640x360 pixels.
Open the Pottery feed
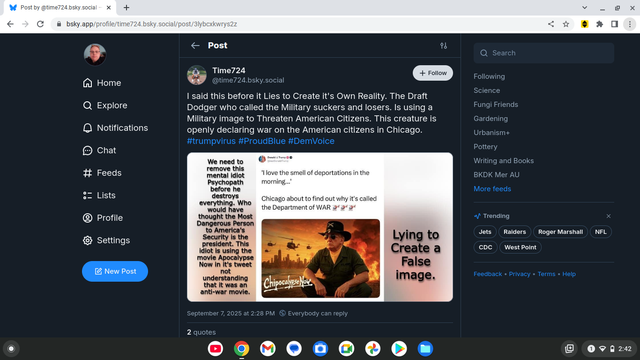tap(485, 147)
